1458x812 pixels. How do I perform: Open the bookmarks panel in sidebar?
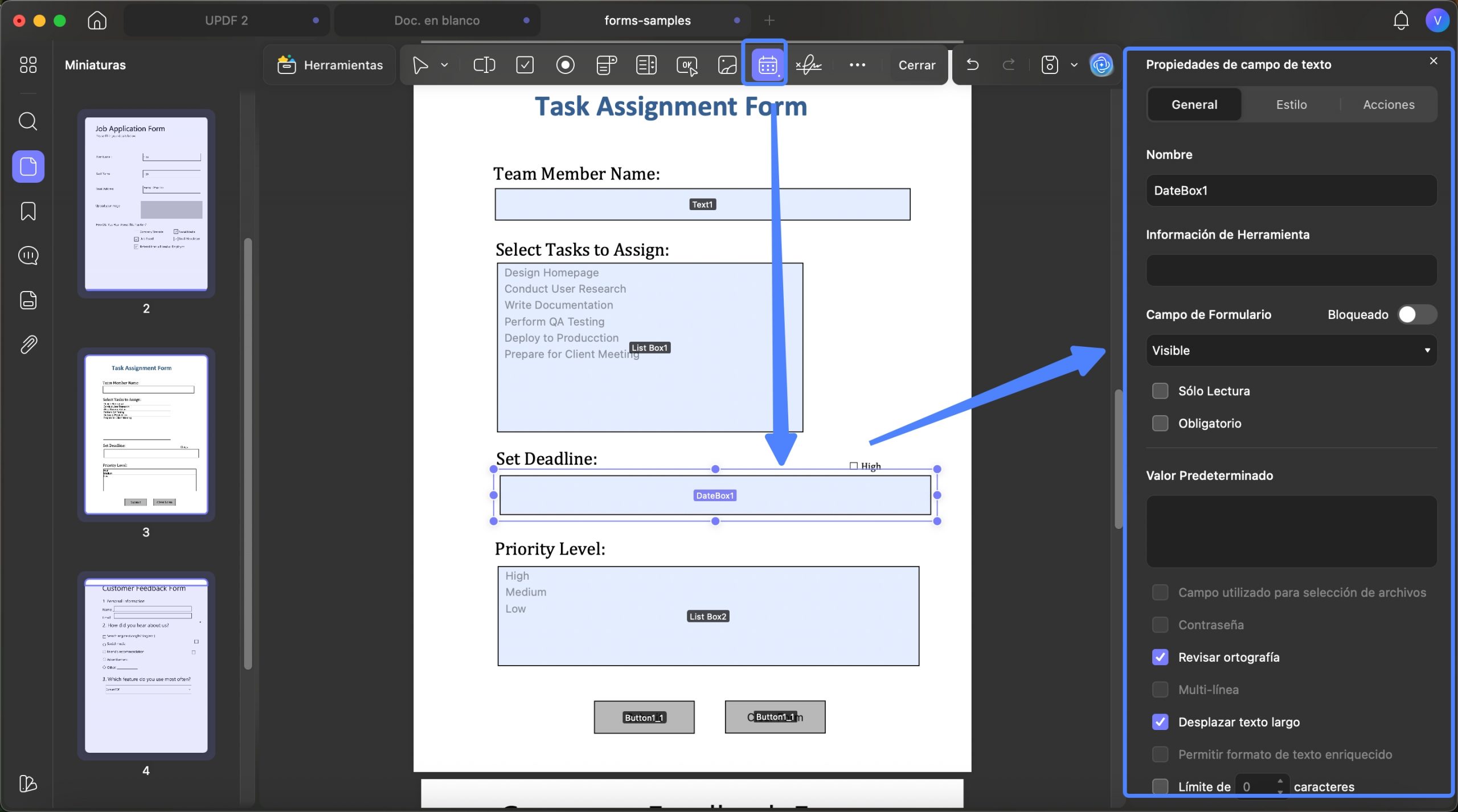[28, 211]
